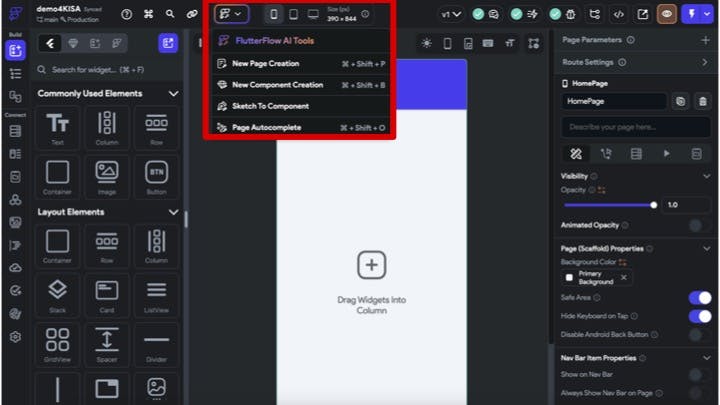The height and width of the screenshot is (405, 720).
Task: Select New Page Creation menu item
Action: pyautogui.click(x=301, y=64)
